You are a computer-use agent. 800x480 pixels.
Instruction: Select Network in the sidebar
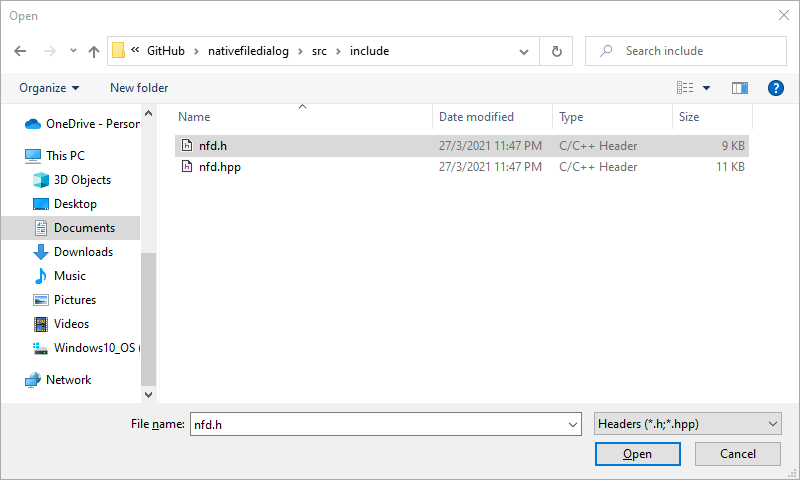pyautogui.click(x=68, y=380)
